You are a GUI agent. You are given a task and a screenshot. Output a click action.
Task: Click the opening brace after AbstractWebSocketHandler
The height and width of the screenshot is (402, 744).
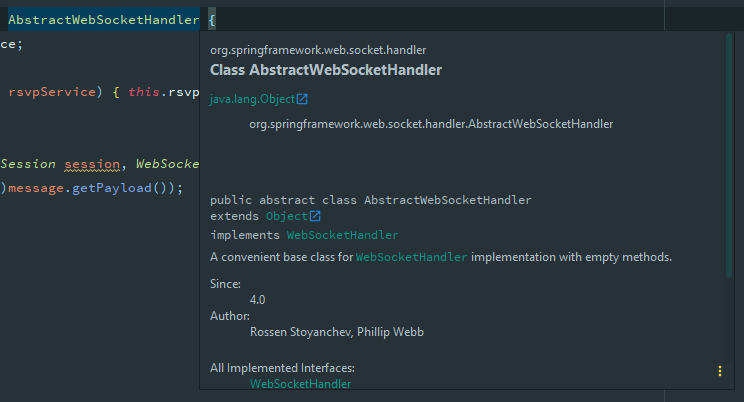pos(212,20)
